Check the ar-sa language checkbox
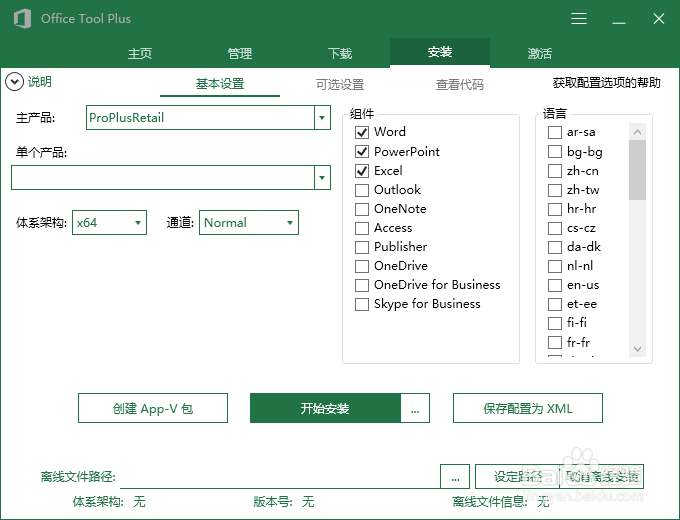This screenshot has width=680, height=520. click(555, 132)
